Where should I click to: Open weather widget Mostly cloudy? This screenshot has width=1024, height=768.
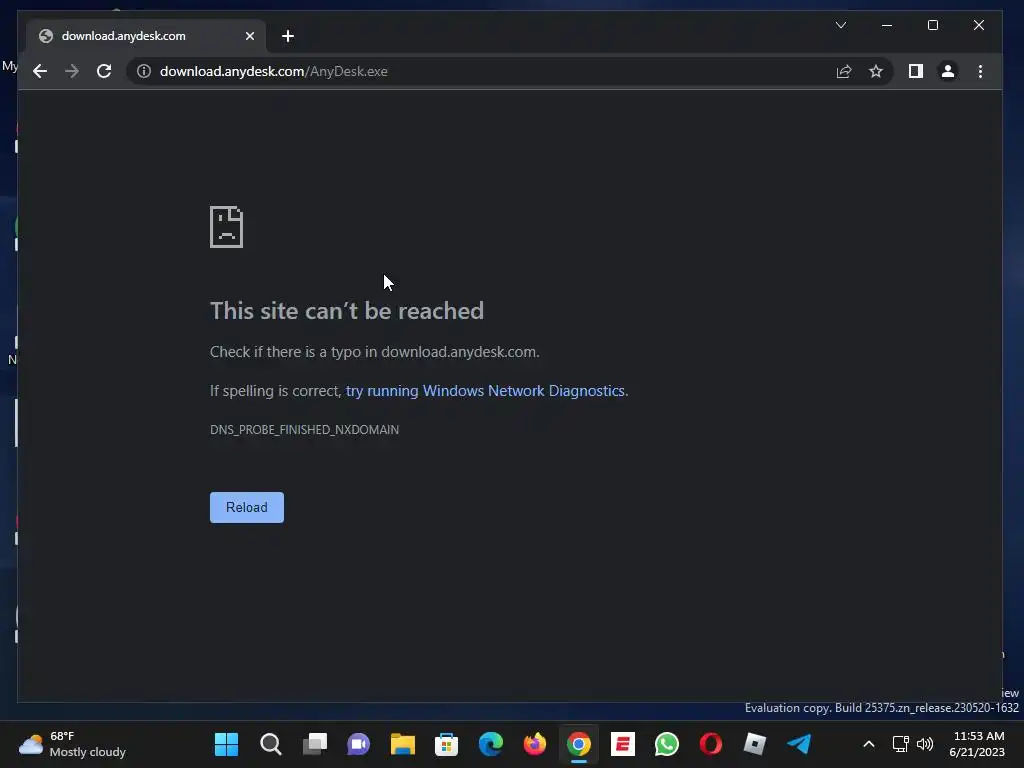tap(72, 744)
